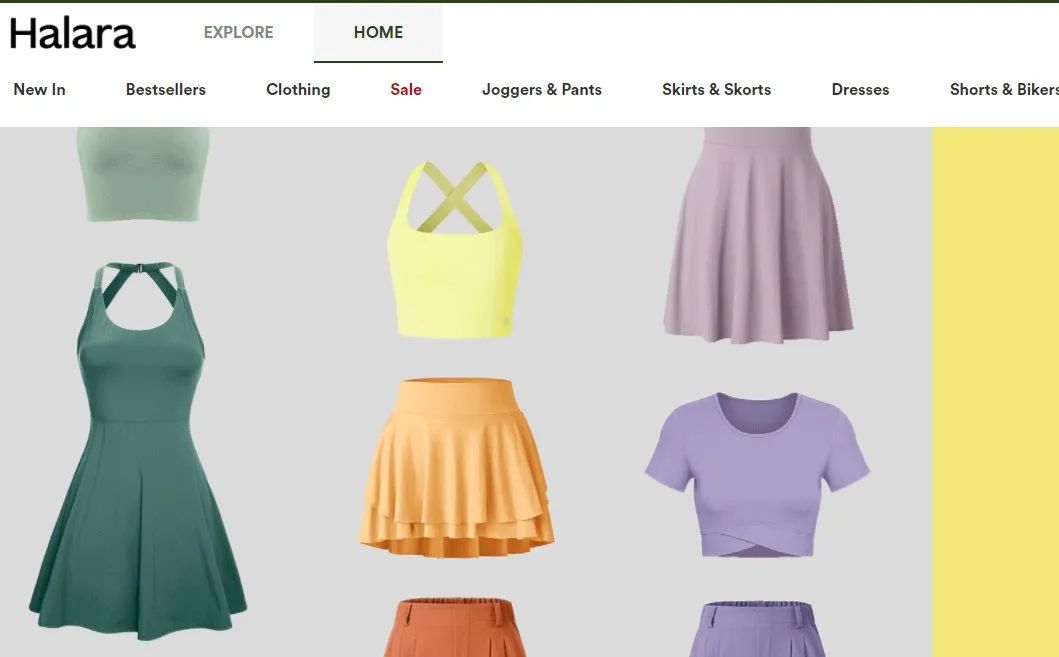Open the Clothing menu
The width and height of the screenshot is (1059, 657).
click(298, 89)
